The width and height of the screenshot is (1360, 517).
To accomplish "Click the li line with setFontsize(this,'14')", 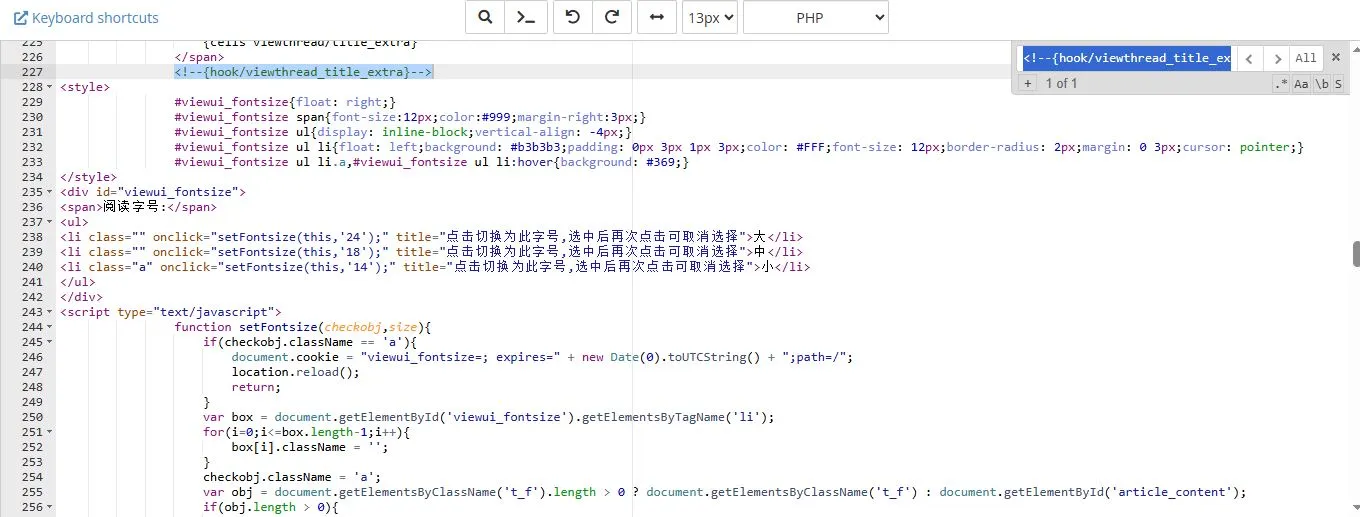I will (435, 267).
